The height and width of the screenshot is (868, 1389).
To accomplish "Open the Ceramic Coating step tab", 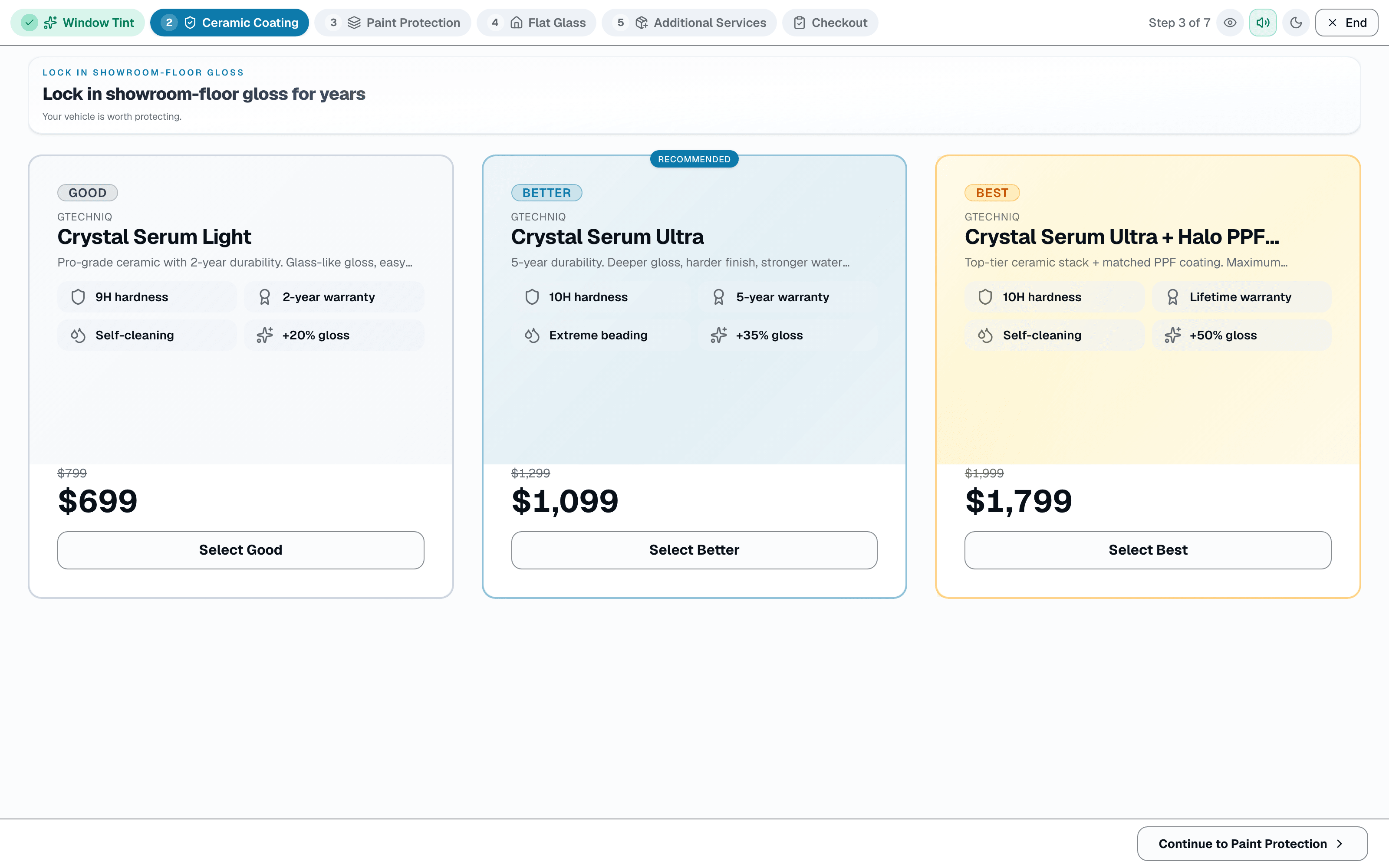I will pos(230,23).
